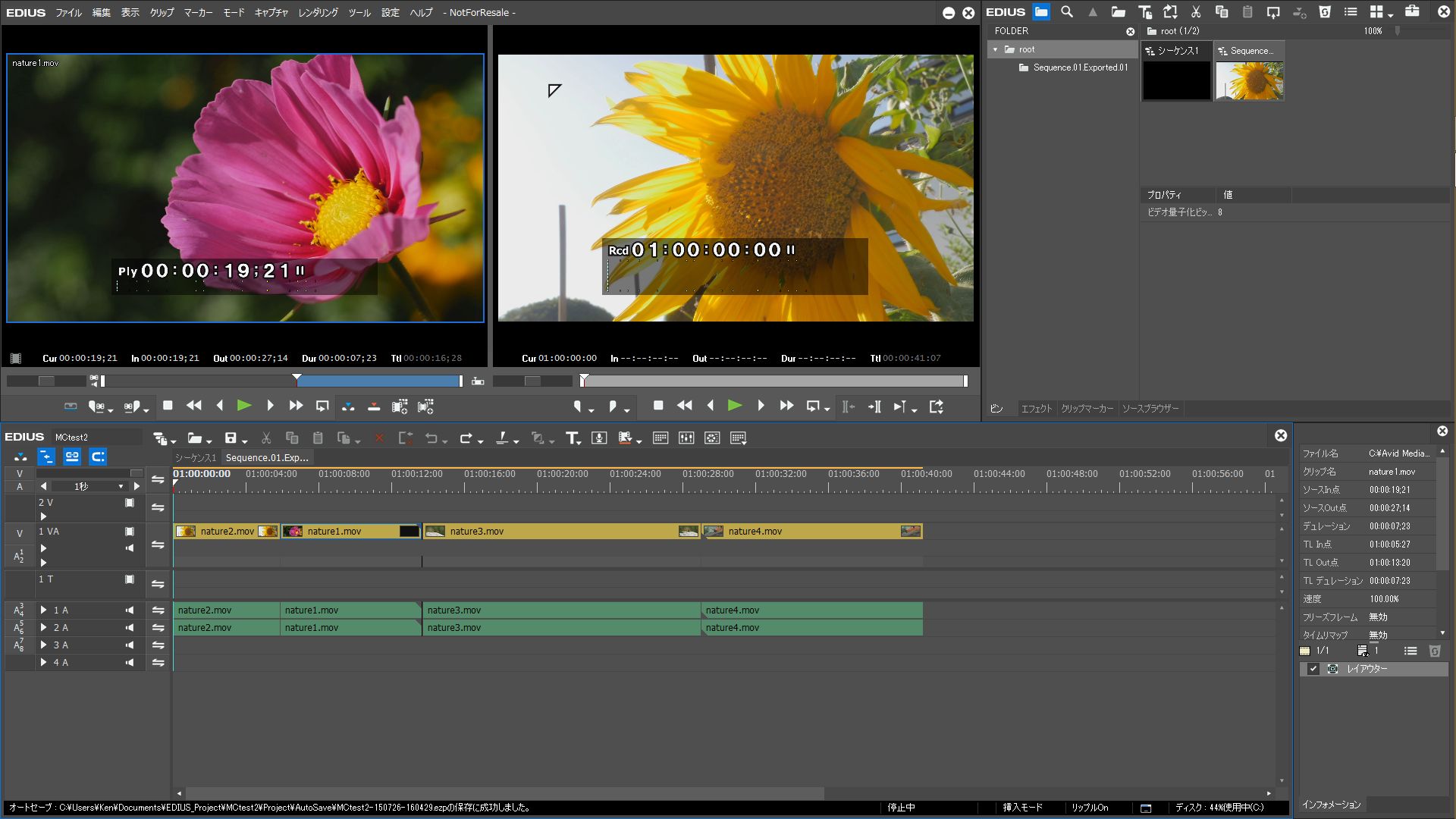This screenshot has width=1456, height=819.
Task: Open the bin view mode dropdown arrow
Action: coord(1391,15)
